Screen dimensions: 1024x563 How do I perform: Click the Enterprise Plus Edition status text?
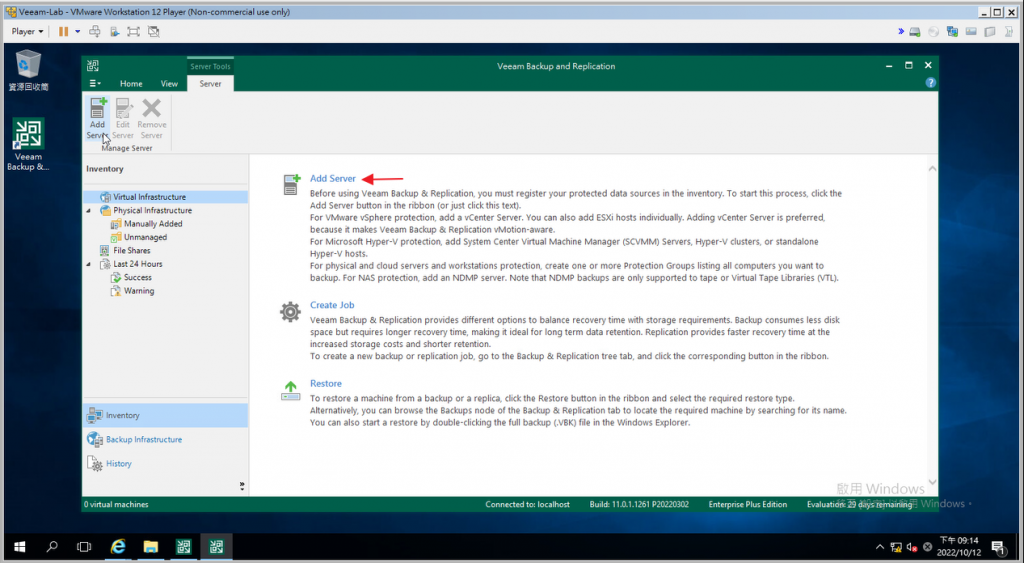pos(748,504)
